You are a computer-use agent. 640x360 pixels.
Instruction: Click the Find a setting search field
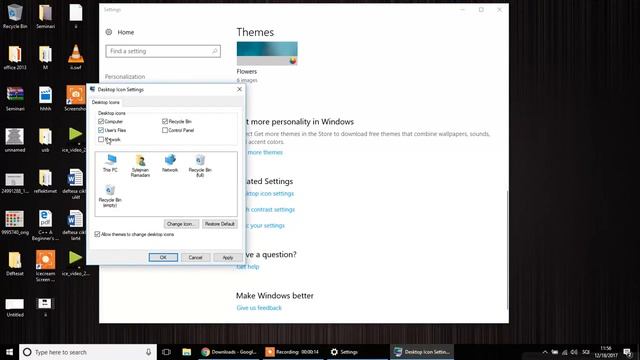pyautogui.click(x=163, y=51)
